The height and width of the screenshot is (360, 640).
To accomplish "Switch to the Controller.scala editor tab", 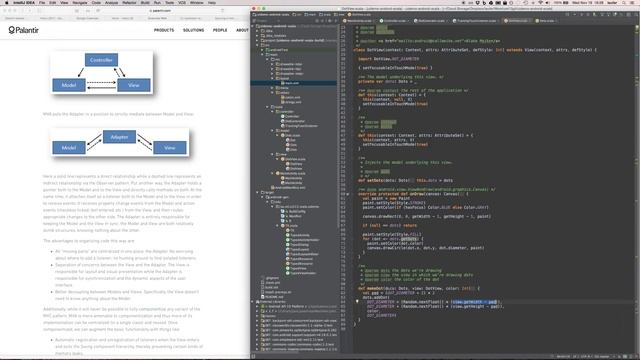I will [x=393, y=20].
